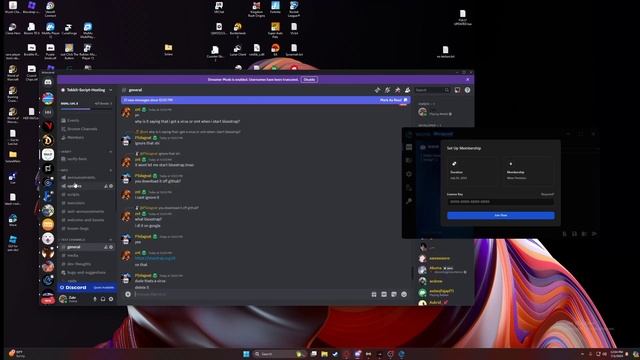
Task: Collapse the verify channel category
Action: (66, 151)
